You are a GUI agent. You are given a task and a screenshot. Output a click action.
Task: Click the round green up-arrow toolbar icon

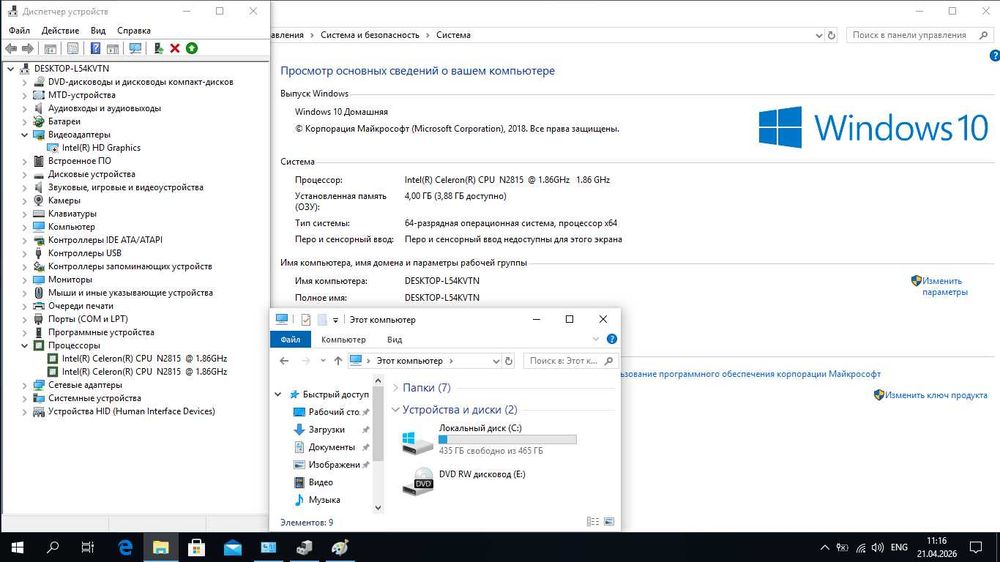192,48
